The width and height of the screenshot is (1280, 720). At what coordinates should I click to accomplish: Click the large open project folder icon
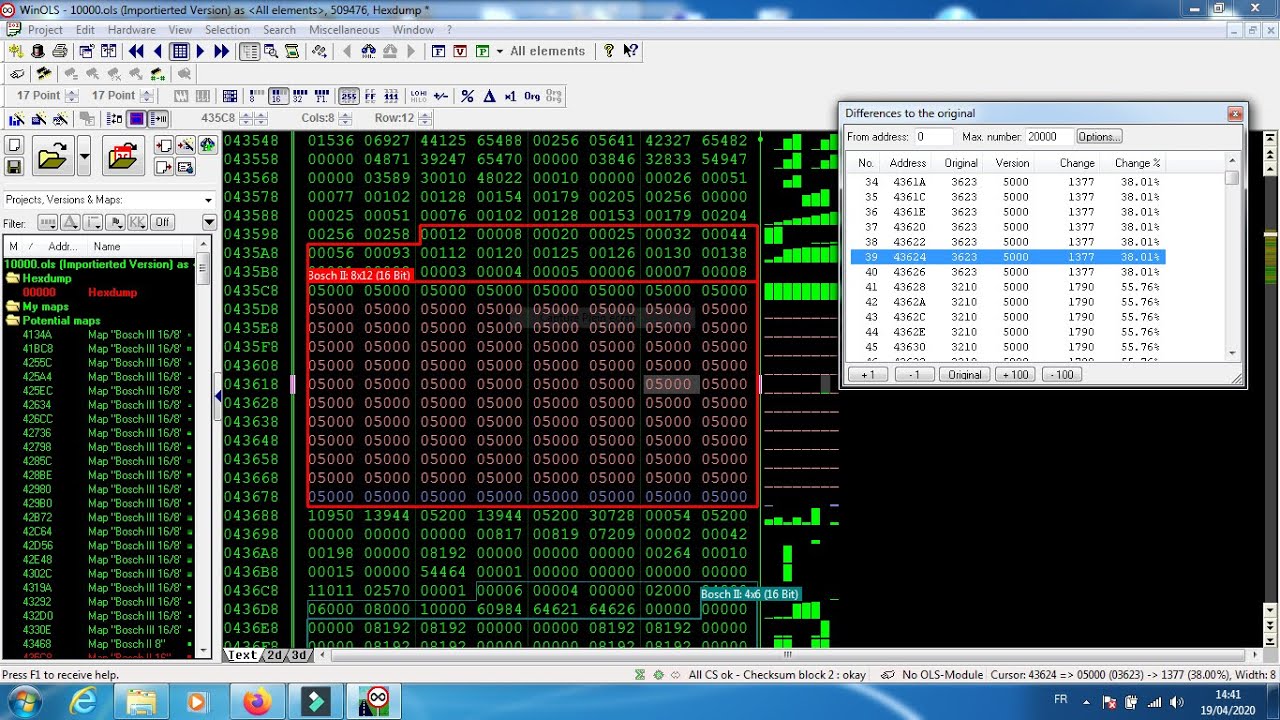pos(52,156)
